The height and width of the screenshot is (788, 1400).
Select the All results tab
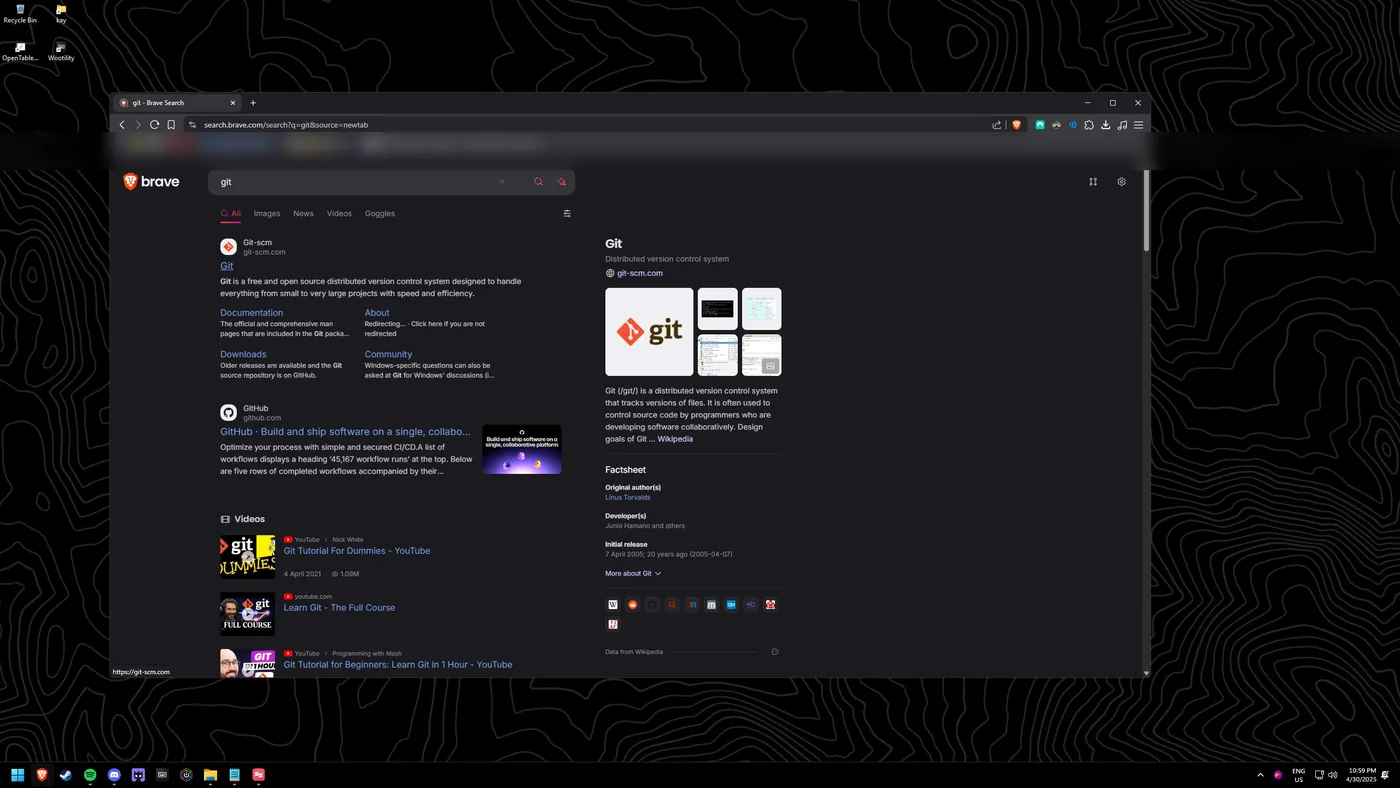(x=231, y=213)
